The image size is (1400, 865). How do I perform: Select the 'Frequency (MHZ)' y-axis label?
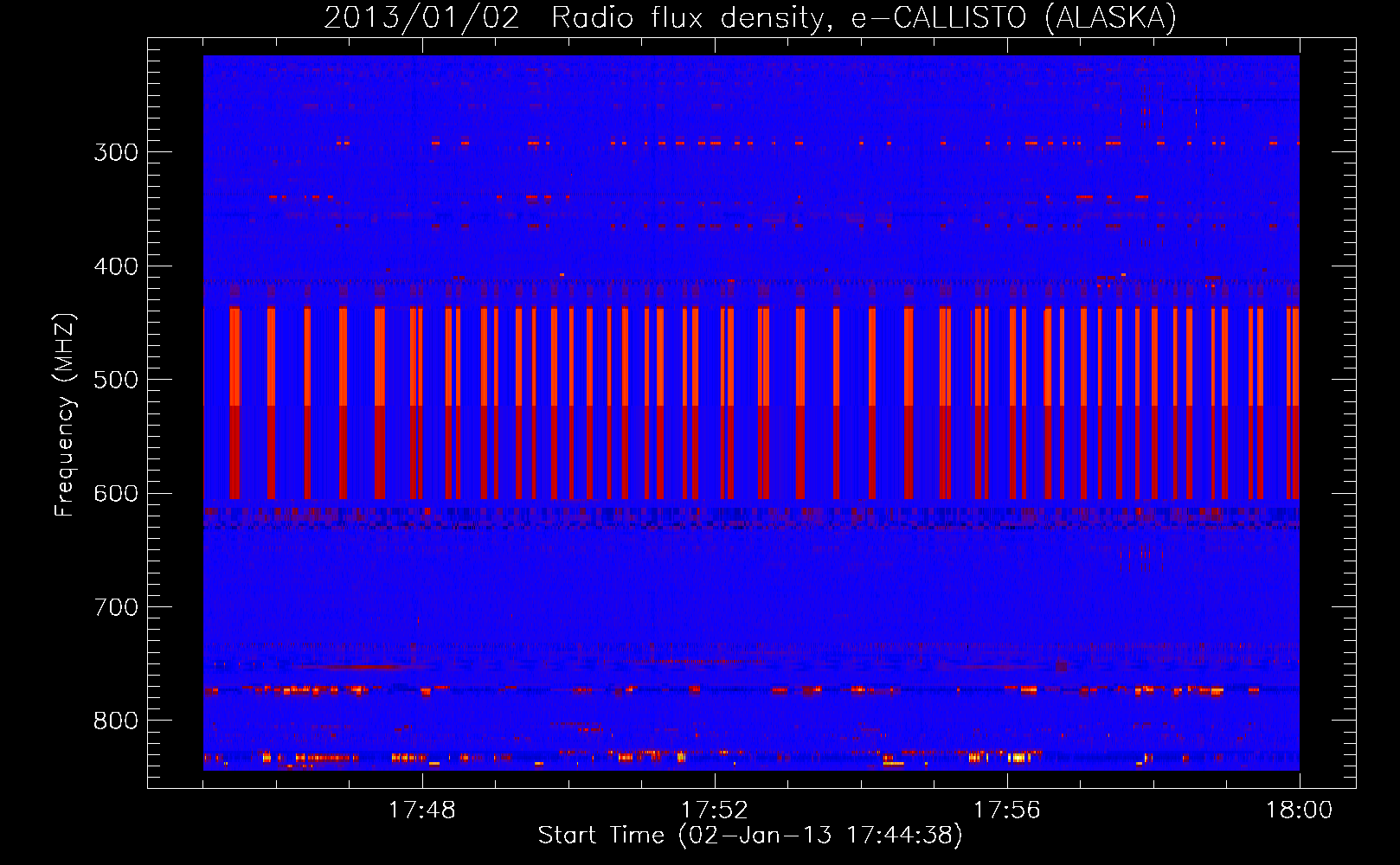[65, 415]
